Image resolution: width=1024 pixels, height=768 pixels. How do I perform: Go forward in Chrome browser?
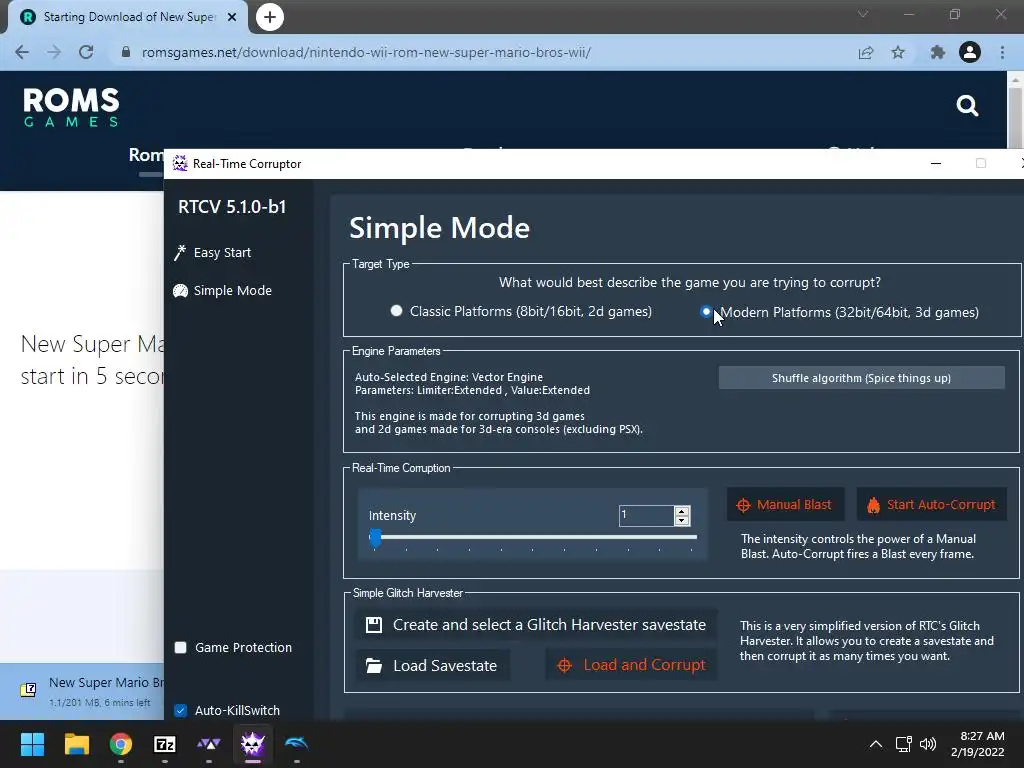tap(54, 52)
